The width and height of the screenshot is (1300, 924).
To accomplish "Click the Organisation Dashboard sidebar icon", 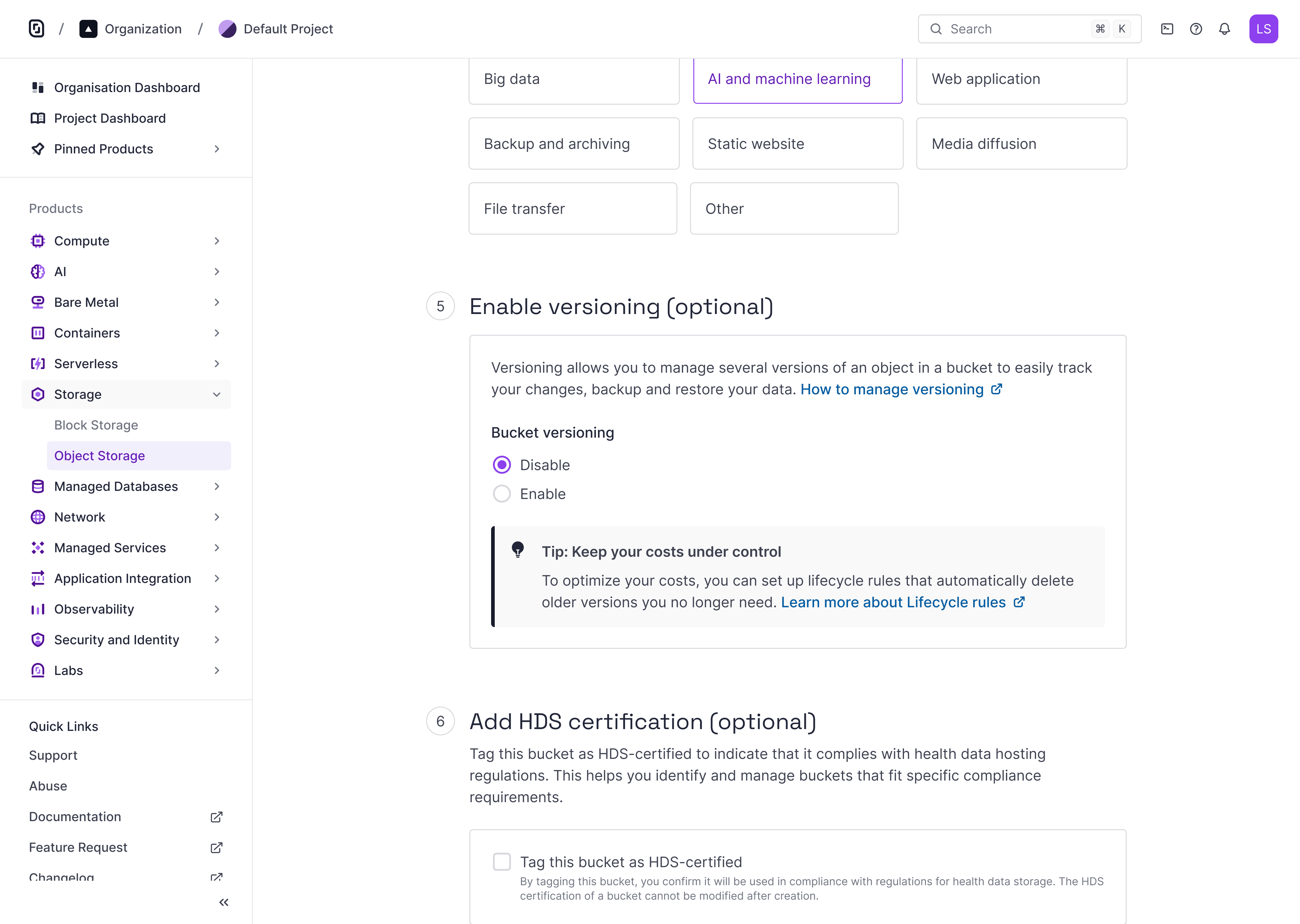I will click(38, 88).
